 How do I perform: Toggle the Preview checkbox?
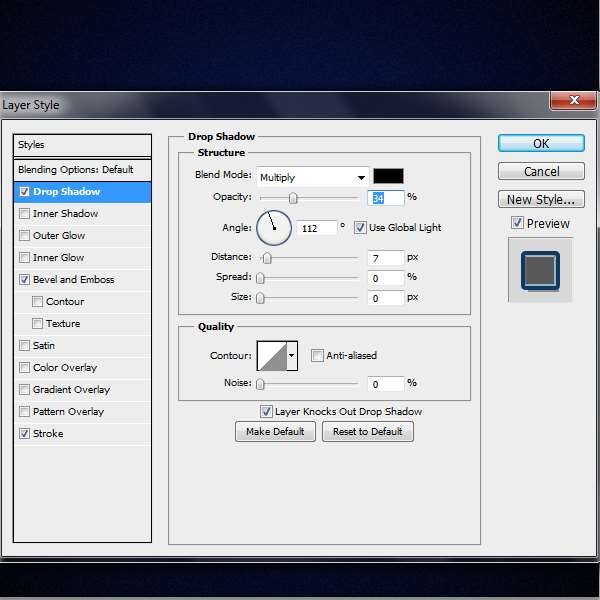click(517, 223)
